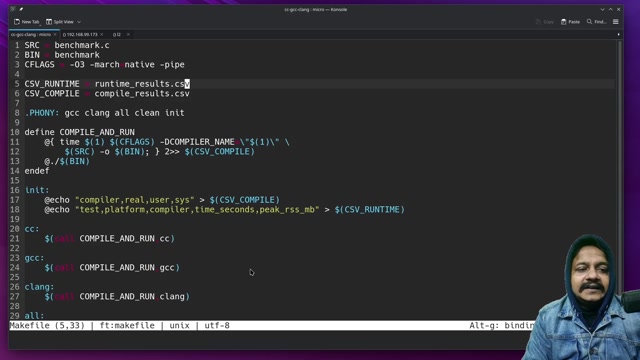The height and width of the screenshot is (360, 640).
Task: Click the 'init:' target label
Action: click(37, 190)
